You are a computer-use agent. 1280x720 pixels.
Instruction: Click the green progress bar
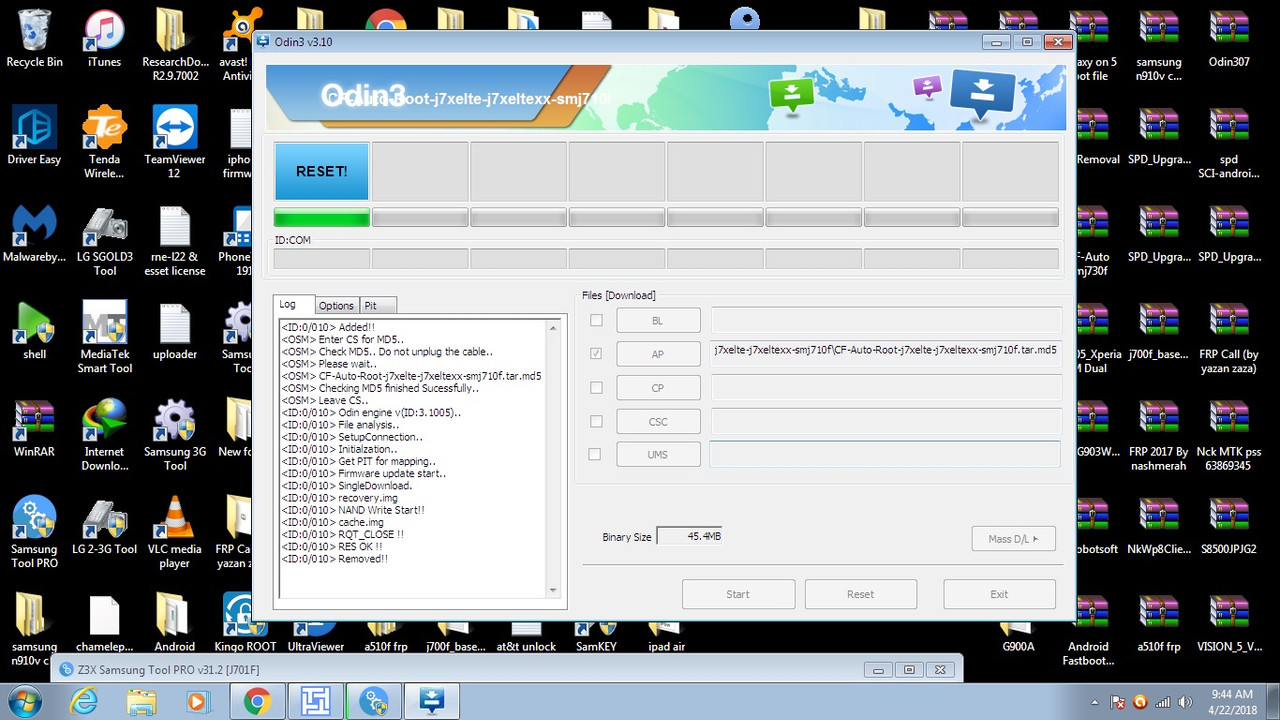click(x=322, y=218)
